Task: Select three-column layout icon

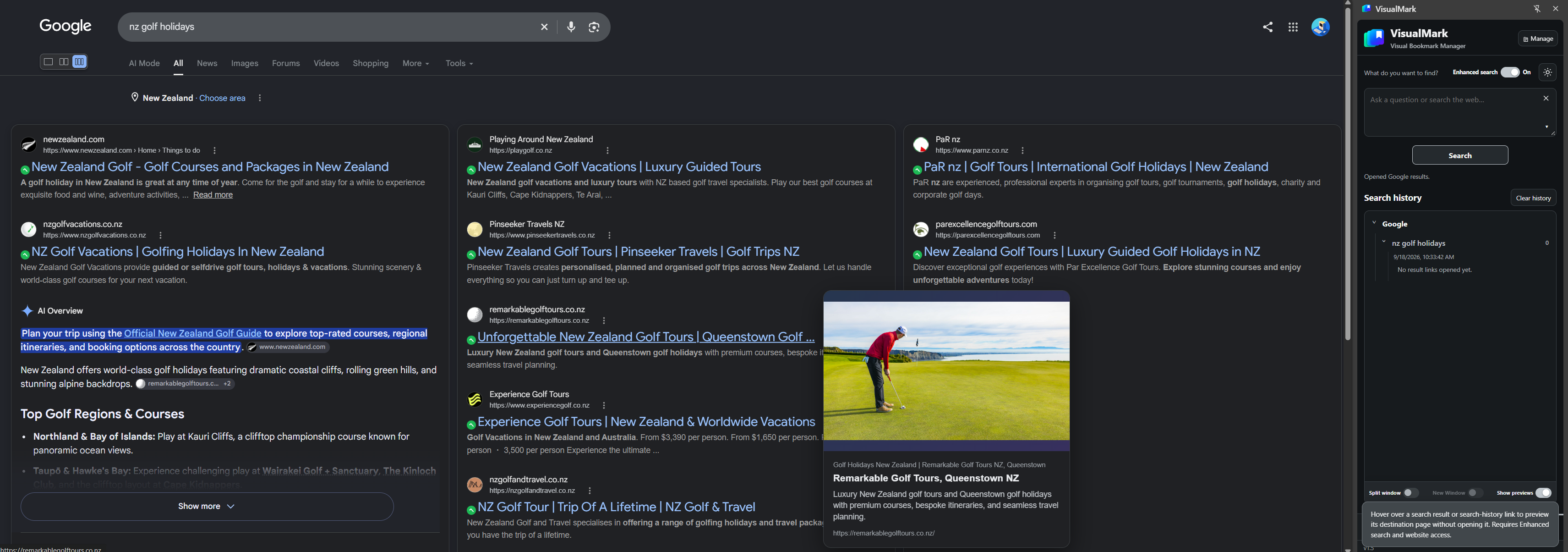Action: pyautogui.click(x=79, y=61)
